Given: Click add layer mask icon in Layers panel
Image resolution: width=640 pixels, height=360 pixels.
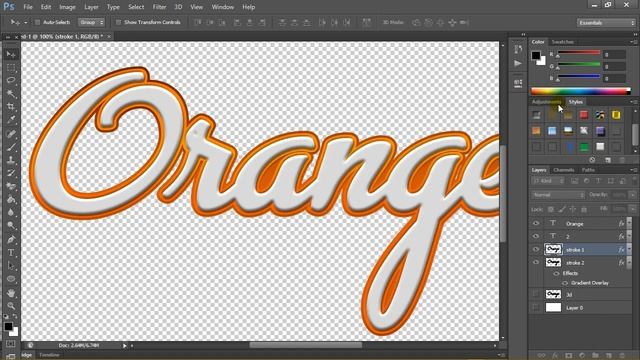Looking at the screenshot, I should coord(569,356).
